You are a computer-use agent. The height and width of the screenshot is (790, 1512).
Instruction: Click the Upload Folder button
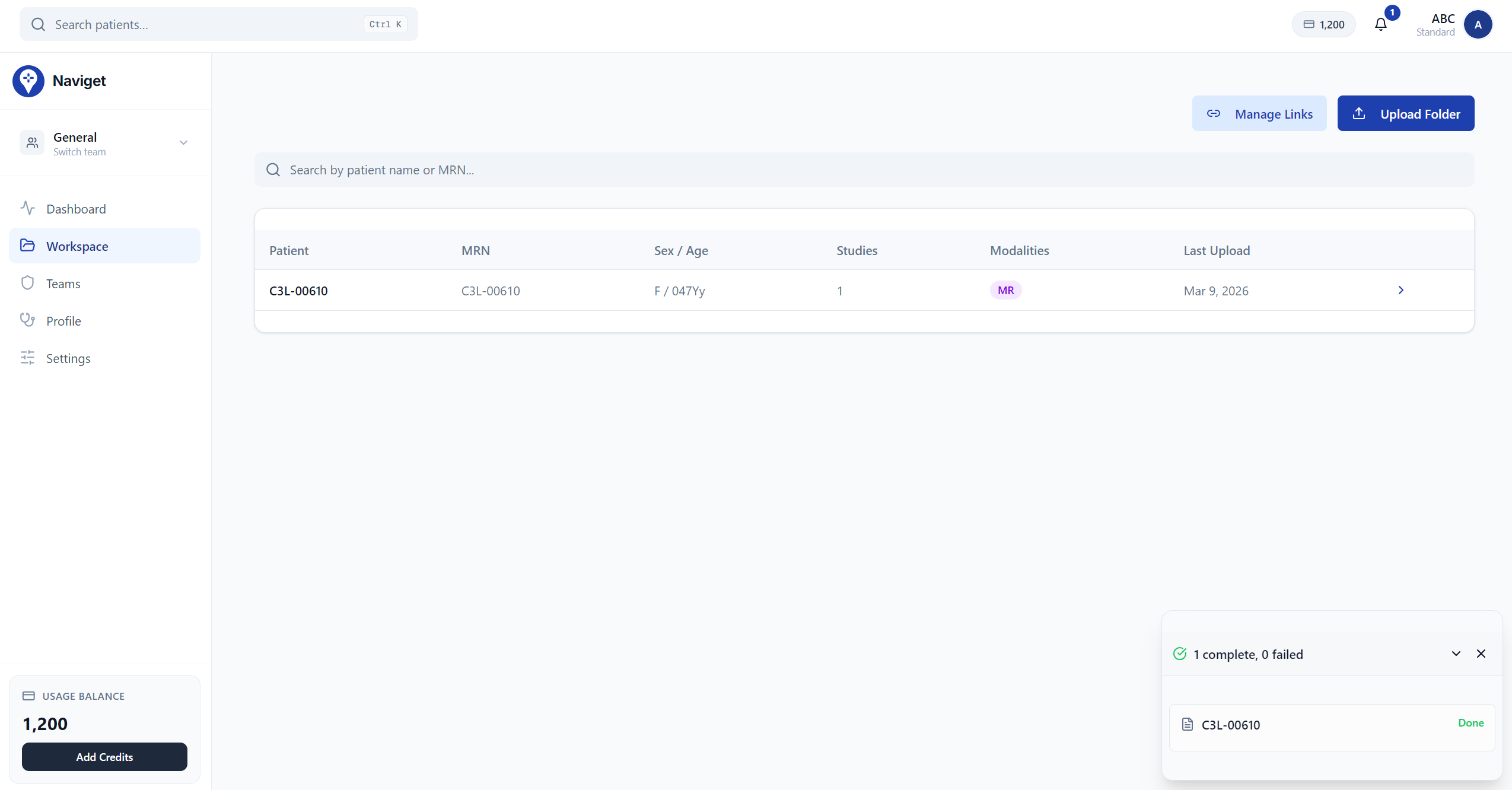[x=1405, y=113]
